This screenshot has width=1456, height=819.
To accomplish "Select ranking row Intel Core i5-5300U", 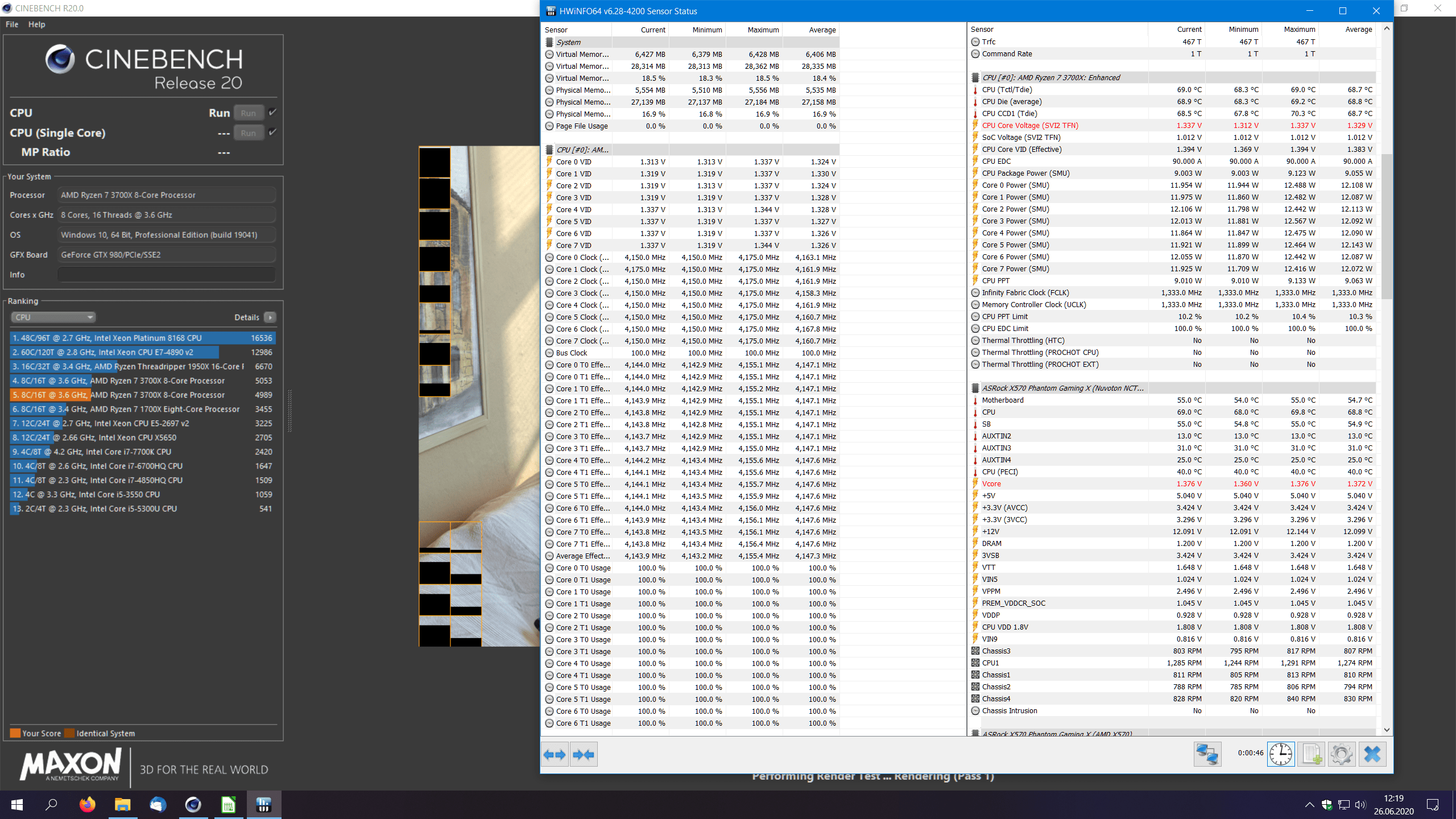I will [143, 508].
